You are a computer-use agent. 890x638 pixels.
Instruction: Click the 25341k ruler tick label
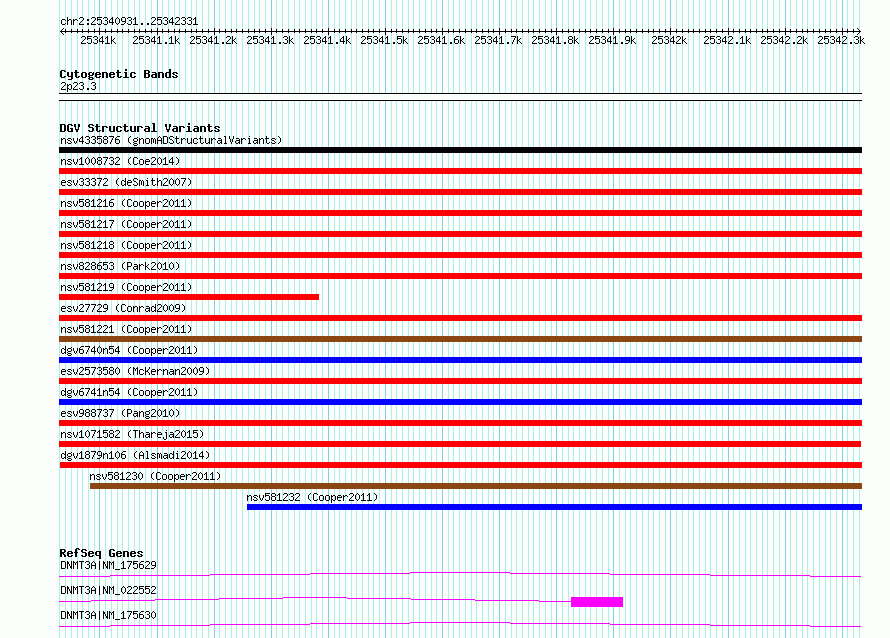(98, 40)
